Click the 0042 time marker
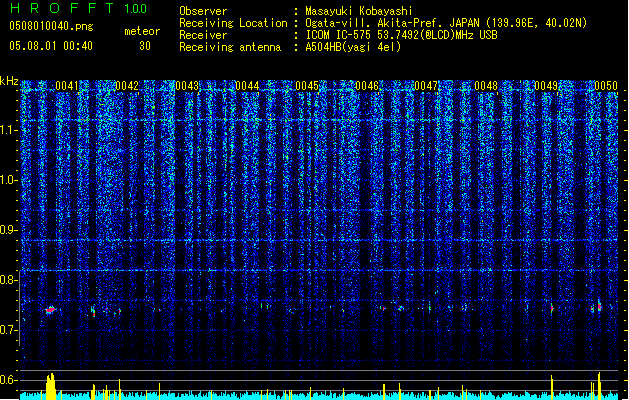Viewport: 629px width, 400px height. coord(127,86)
